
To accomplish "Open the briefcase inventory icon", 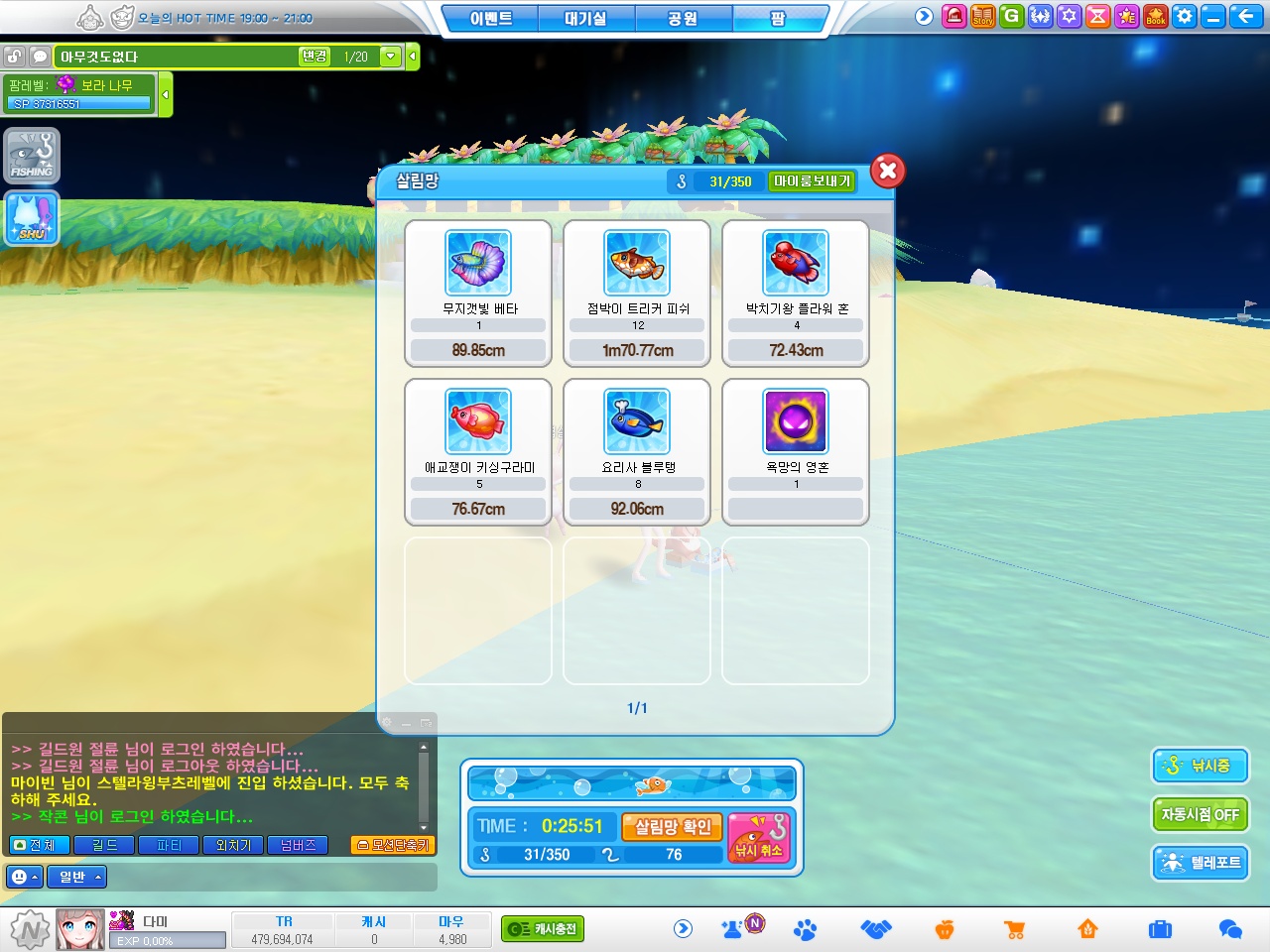I will pyautogui.click(x=1160, y=929).
